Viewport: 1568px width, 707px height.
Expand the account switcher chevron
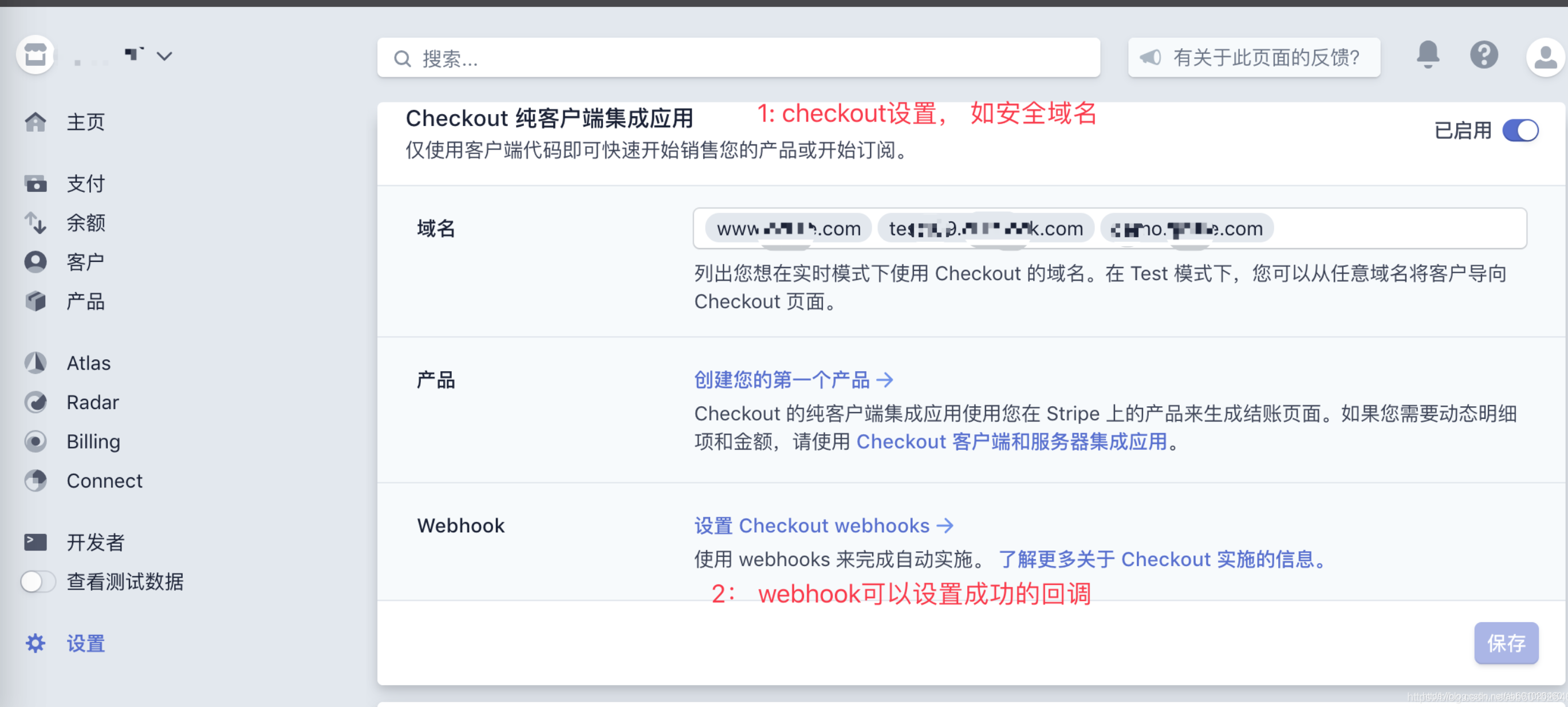(x=164, y=56)
